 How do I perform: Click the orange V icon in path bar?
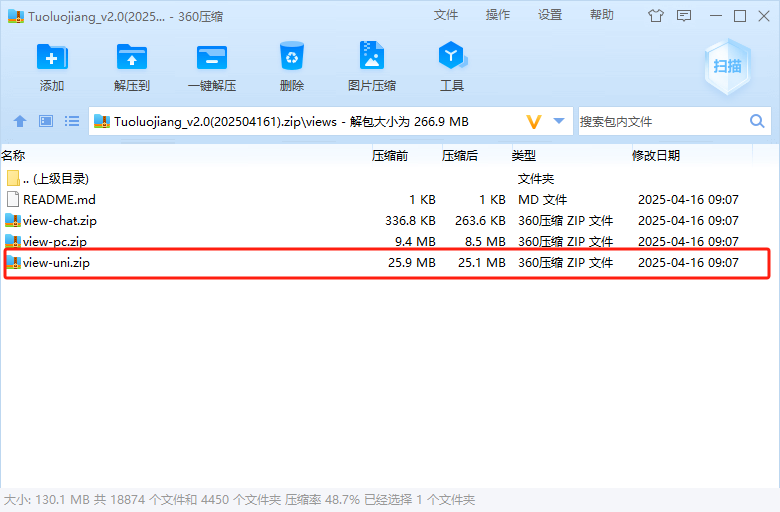[534, 121]
